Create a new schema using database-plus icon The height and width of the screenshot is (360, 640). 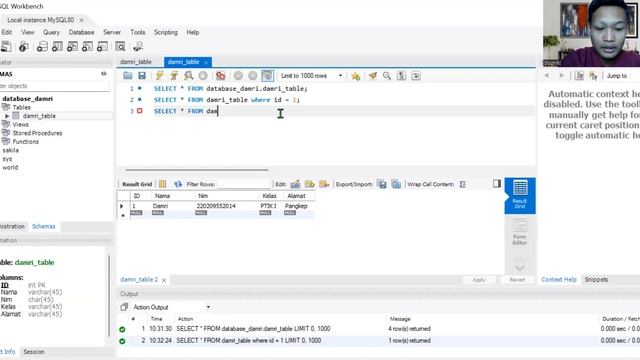click(42, 47)
